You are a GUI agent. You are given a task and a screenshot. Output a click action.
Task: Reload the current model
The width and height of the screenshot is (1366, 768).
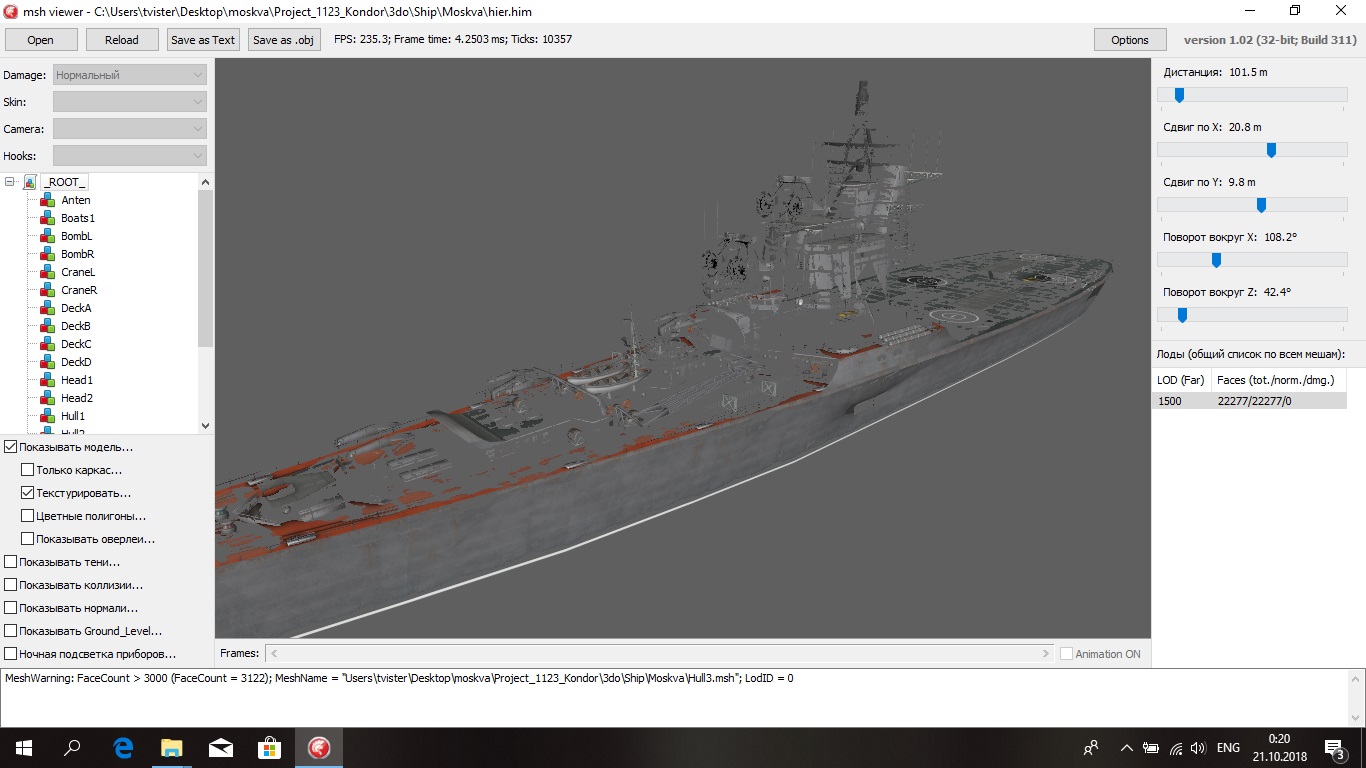[x=122, y=40]
